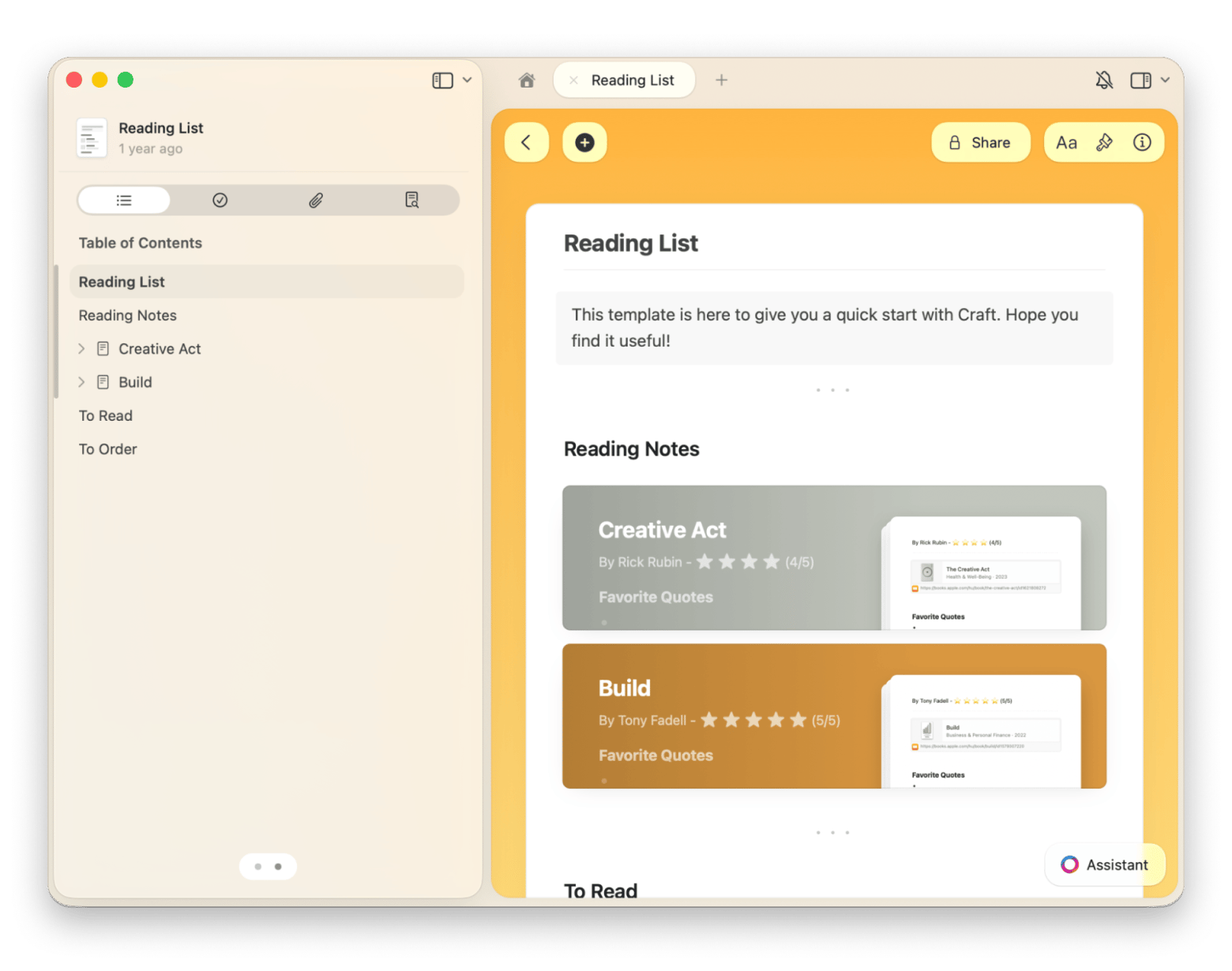Expand the Creative Act entry
Image resolution: width=1232 pixels, height=971 pixels.
[x=81, y=349]
